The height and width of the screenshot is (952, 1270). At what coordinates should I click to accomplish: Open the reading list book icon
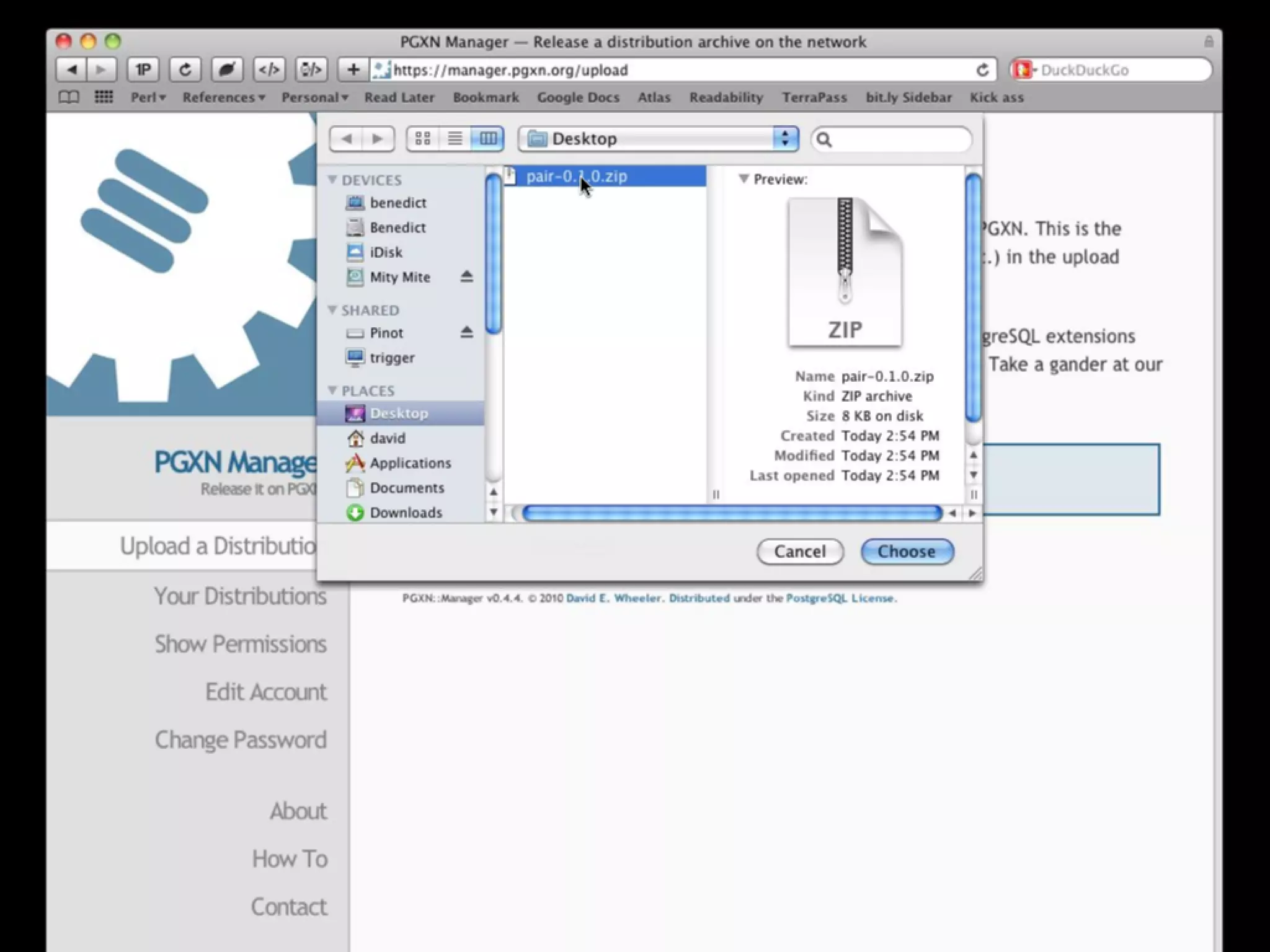69,97
